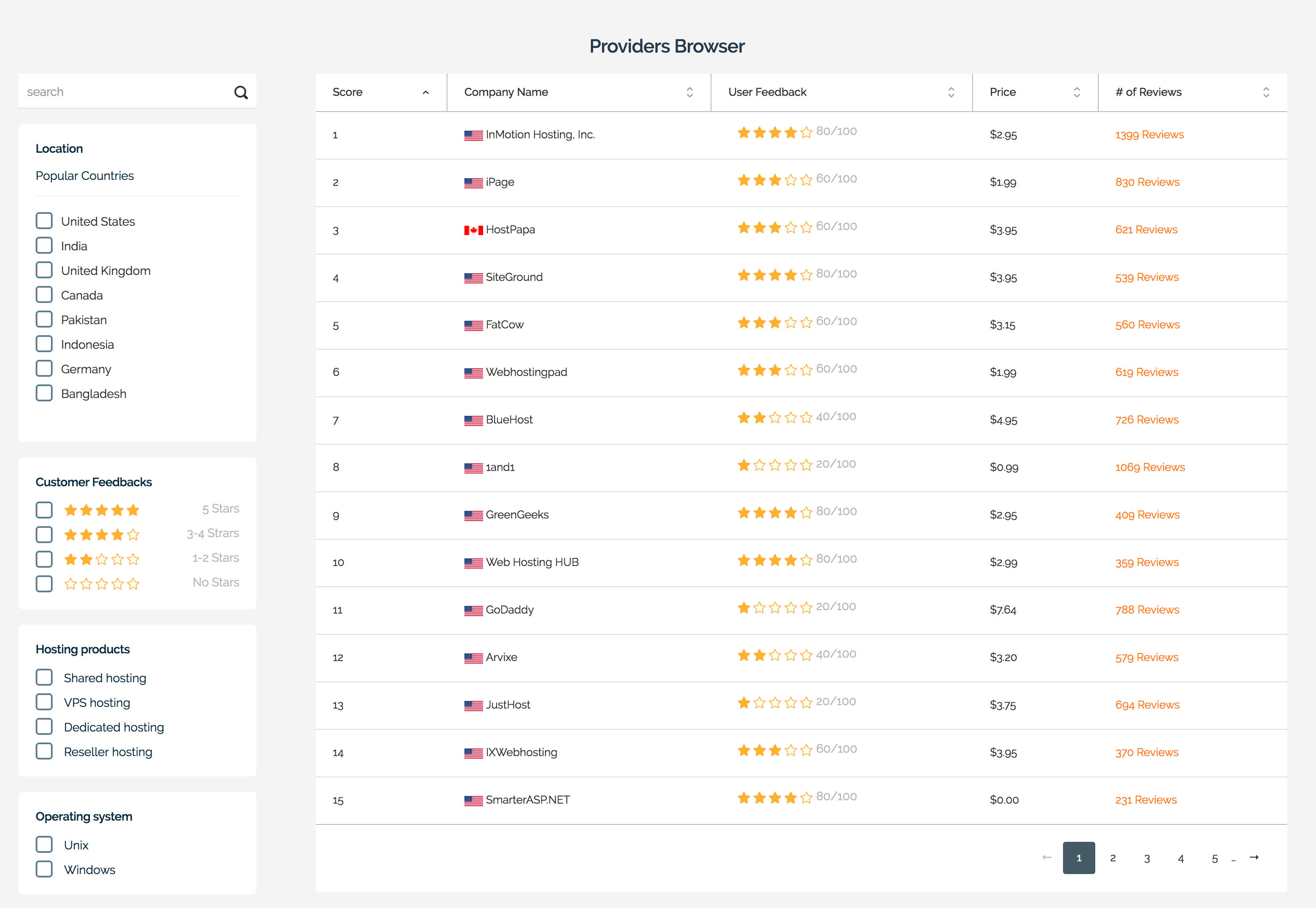Viewport: 1316px width, 908px height.
Task: Click the previous page arrow
Action: coord(1046,858)
